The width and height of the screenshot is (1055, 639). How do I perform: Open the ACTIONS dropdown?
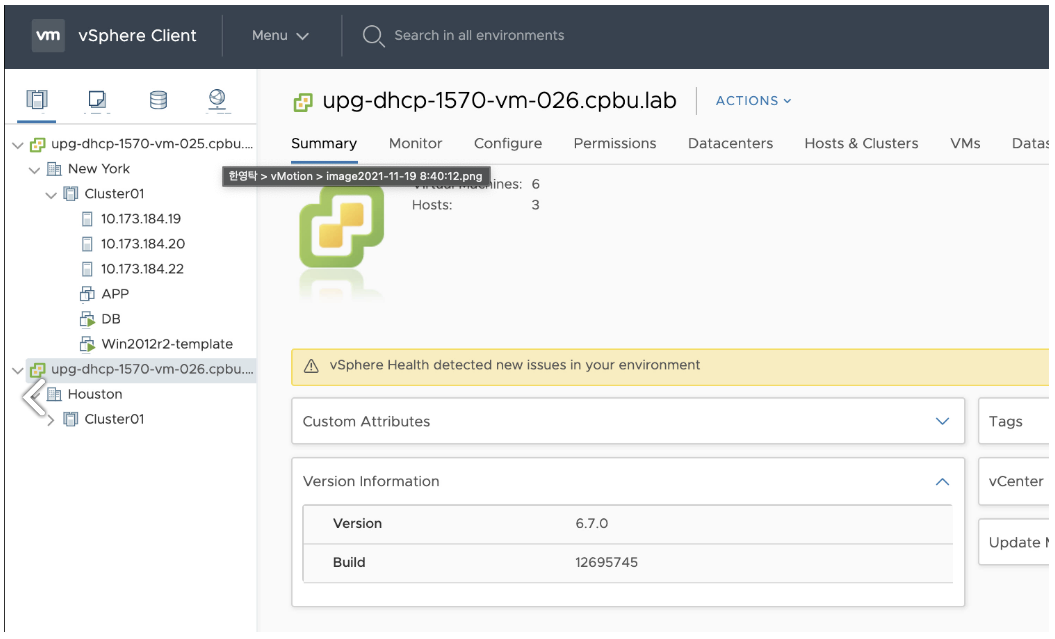click(754, 100)
